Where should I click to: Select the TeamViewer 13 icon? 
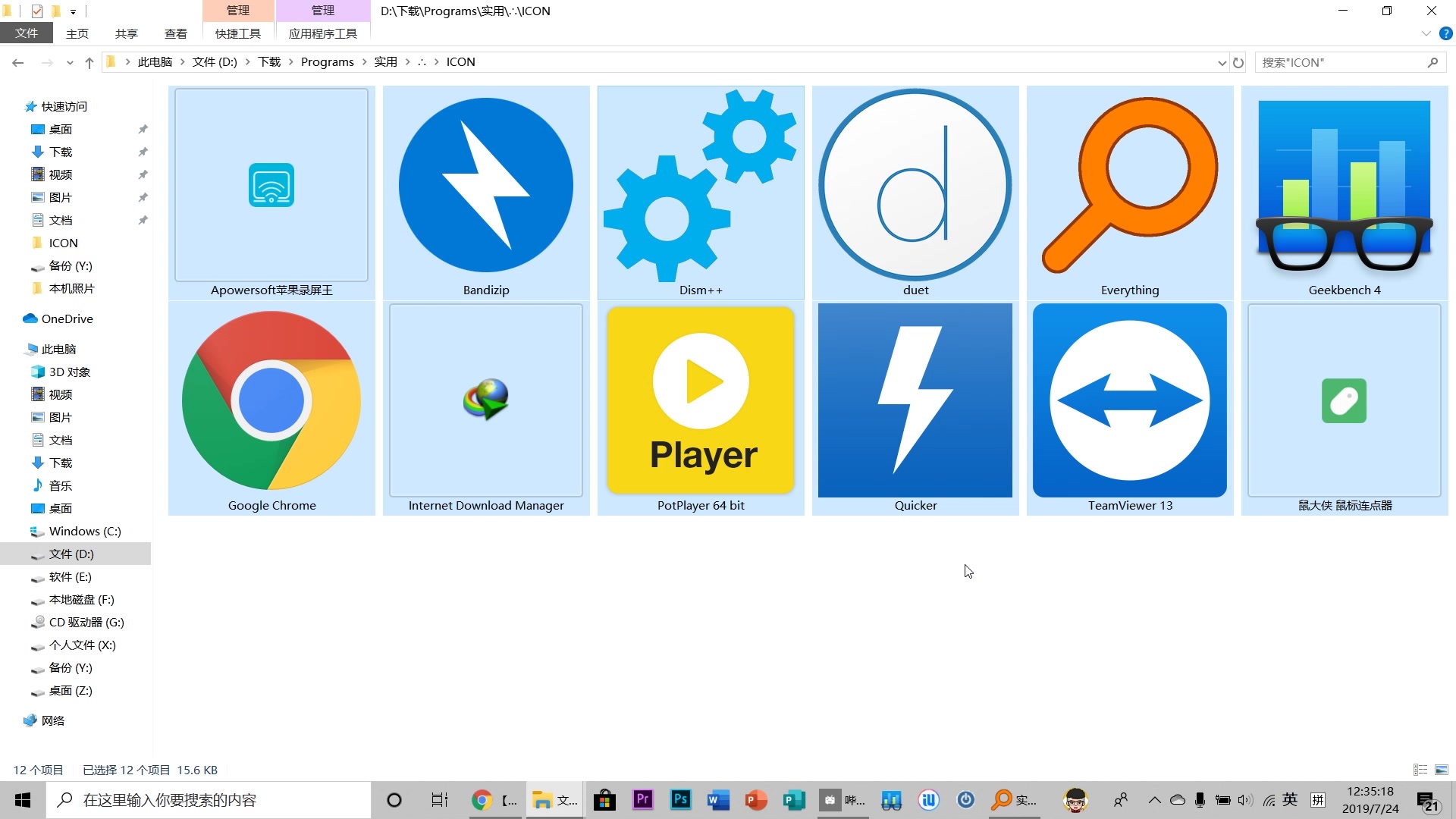(1130, 408)
